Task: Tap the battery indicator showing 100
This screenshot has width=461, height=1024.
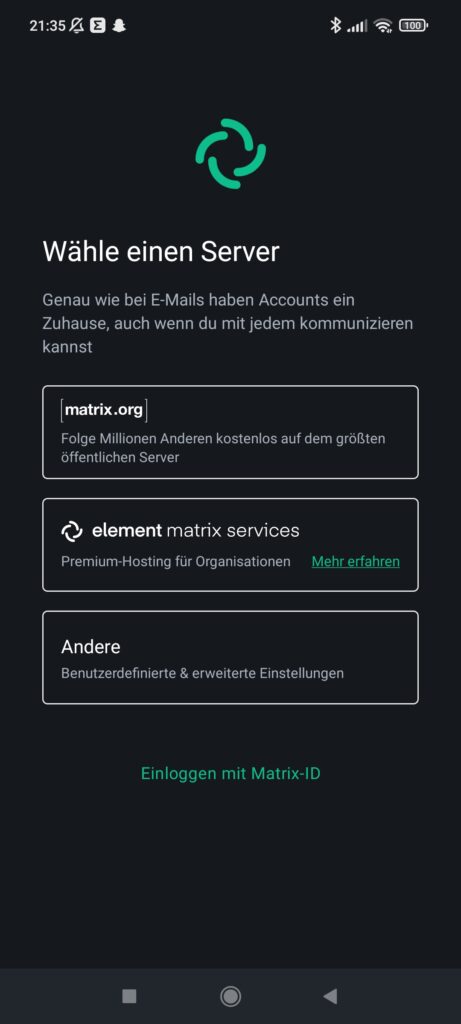Action: click(x=413, y=25)
